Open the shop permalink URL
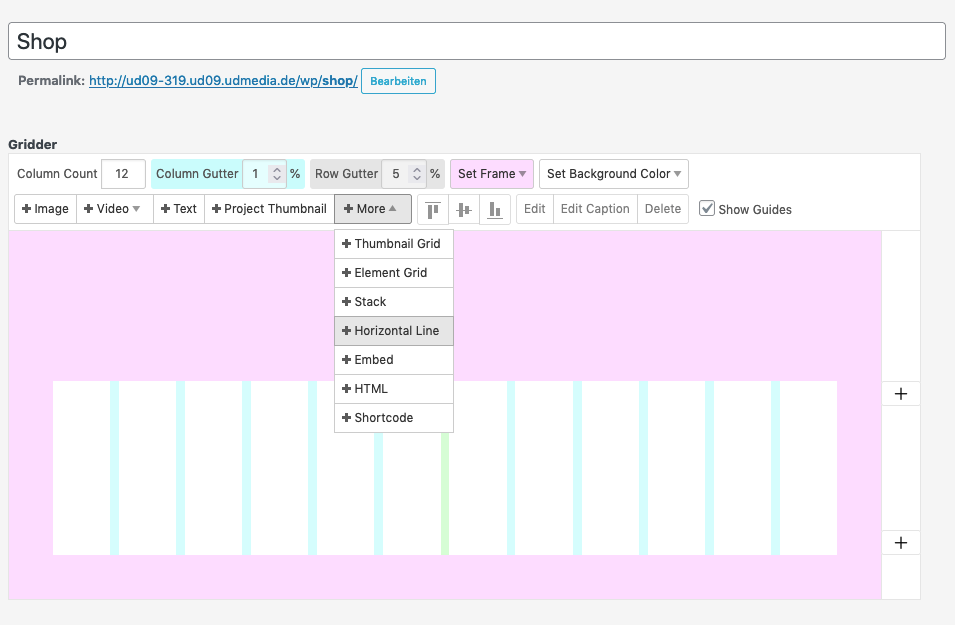The height and width of the screenshot is (625, 955). coord(223,81)
